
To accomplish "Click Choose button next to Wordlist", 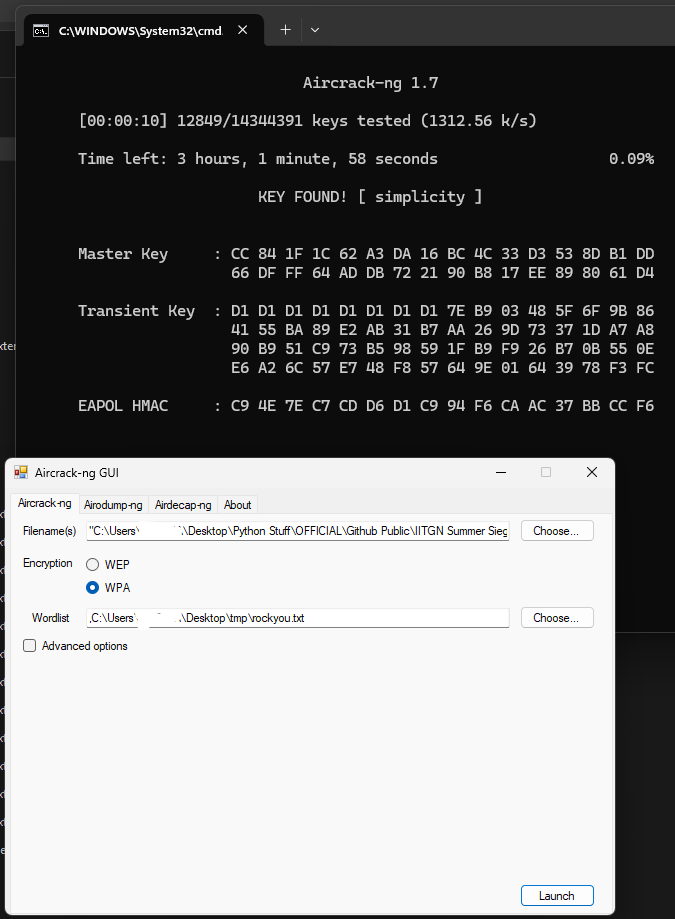I will (x=557, y=618).
